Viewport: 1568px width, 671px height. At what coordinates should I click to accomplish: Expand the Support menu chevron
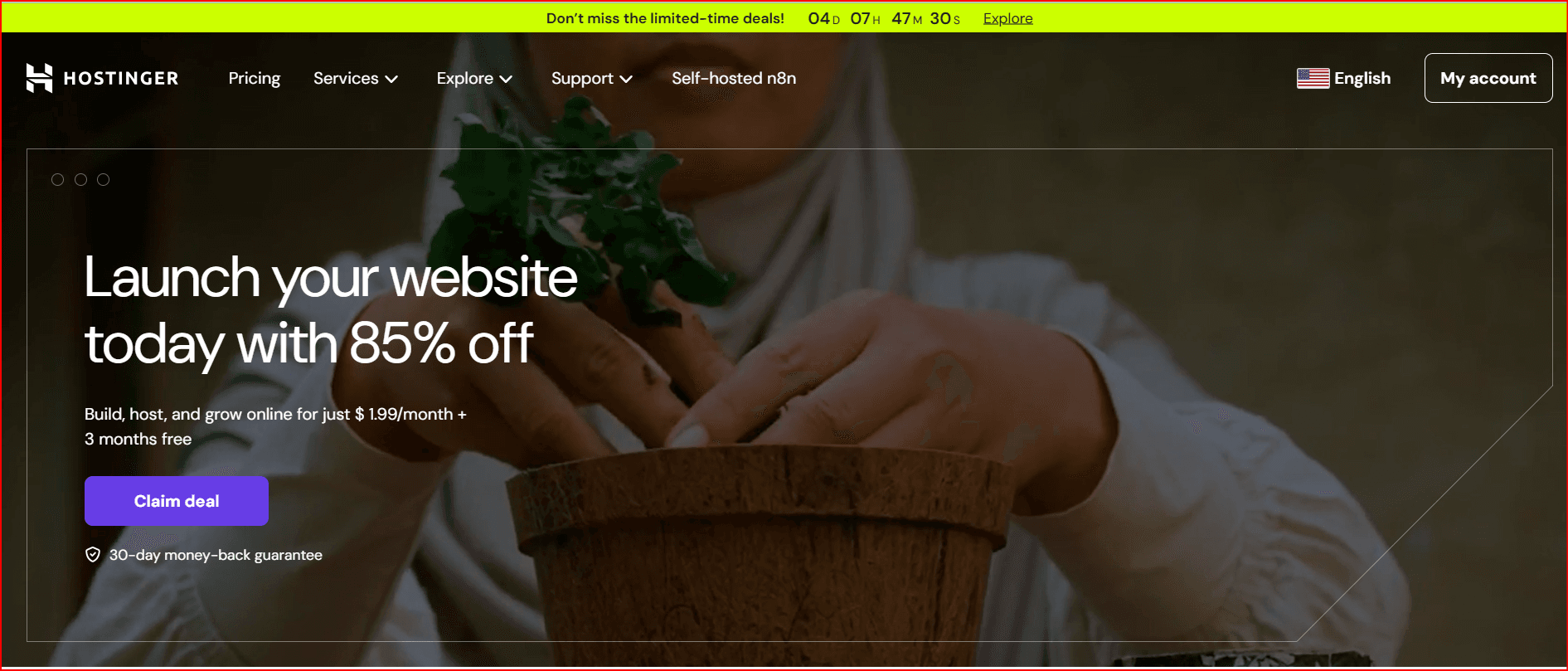(x=626, y=79)
